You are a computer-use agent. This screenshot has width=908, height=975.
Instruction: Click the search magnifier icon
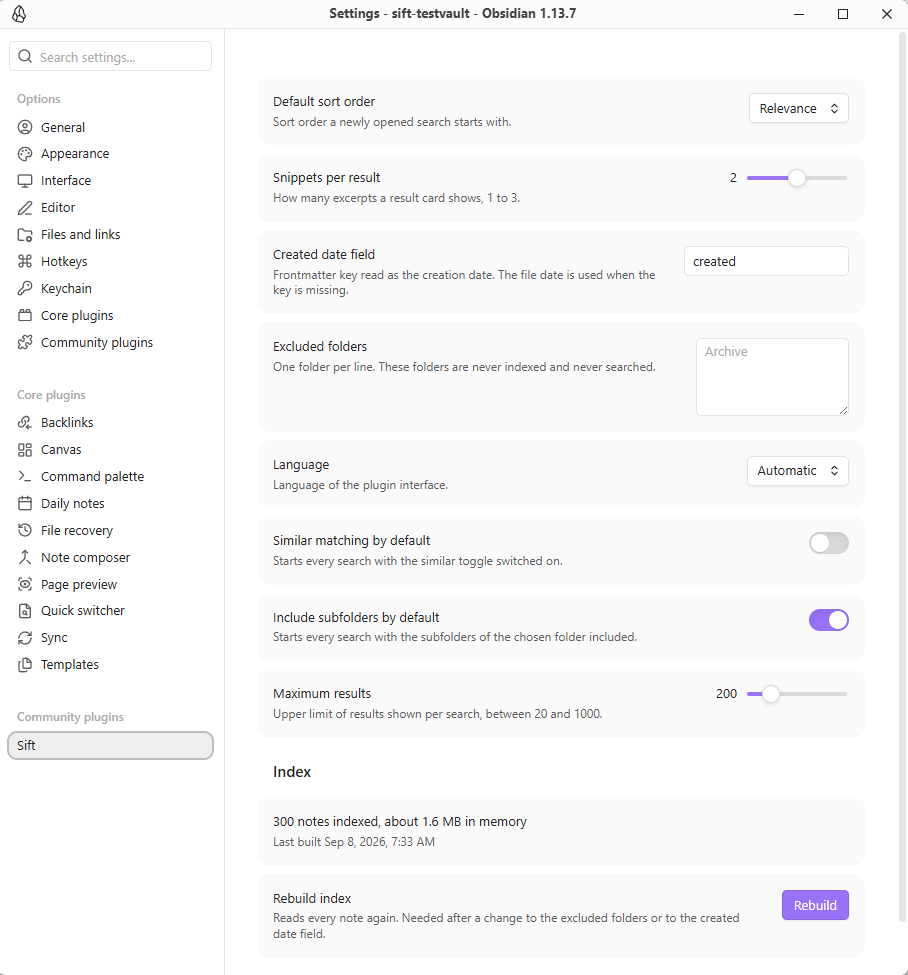click(25, 57)
